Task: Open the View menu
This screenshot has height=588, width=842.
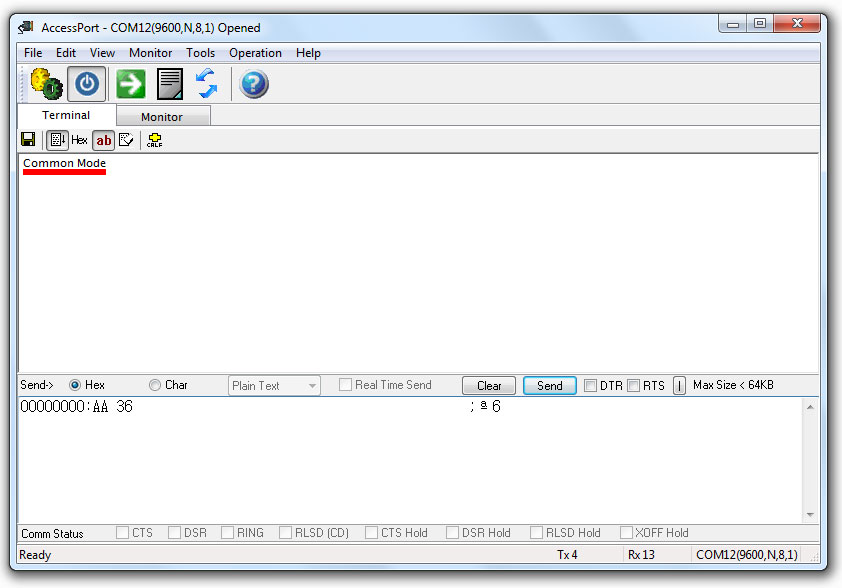Action: pos(102,53)
